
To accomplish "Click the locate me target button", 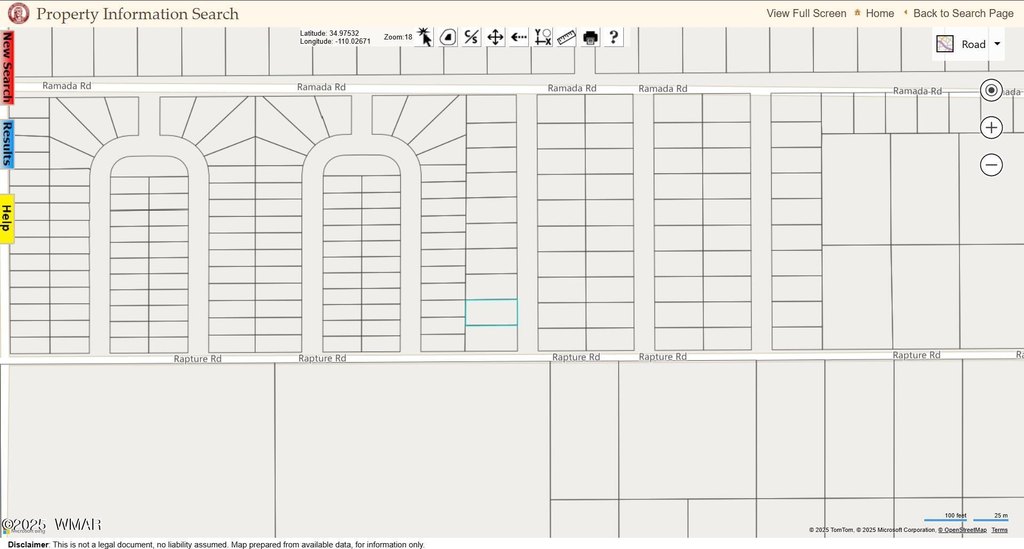I will [x=991, y=90].
